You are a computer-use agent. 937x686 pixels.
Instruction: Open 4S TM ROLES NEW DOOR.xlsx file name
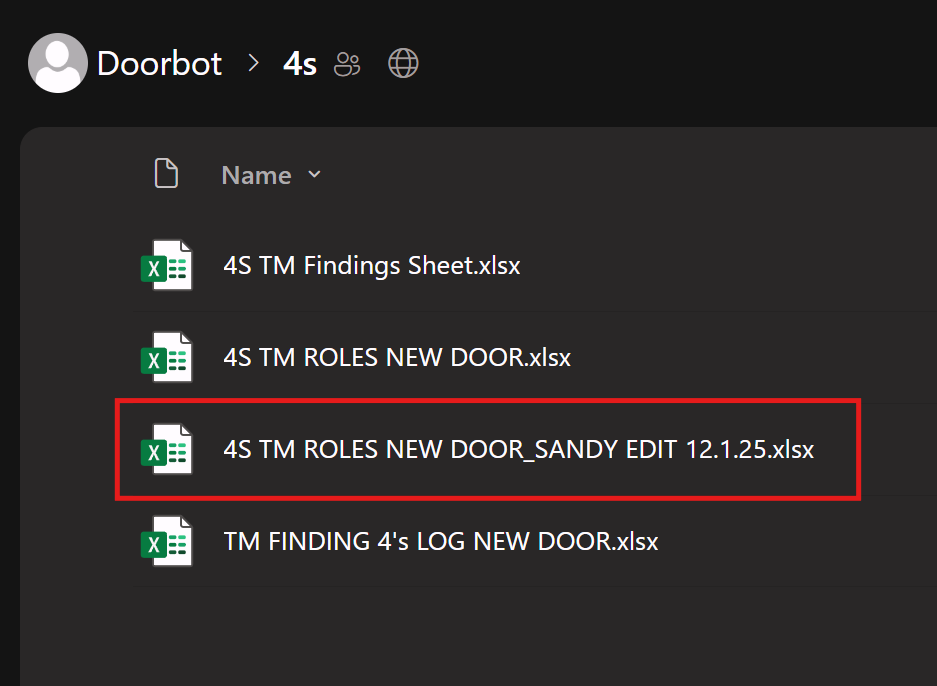point(397,357)
